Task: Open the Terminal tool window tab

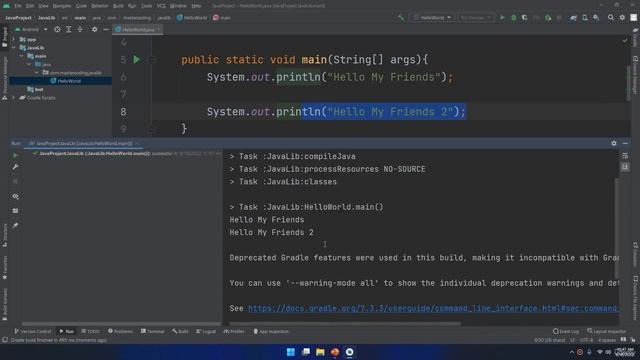Action: point(152,331)
